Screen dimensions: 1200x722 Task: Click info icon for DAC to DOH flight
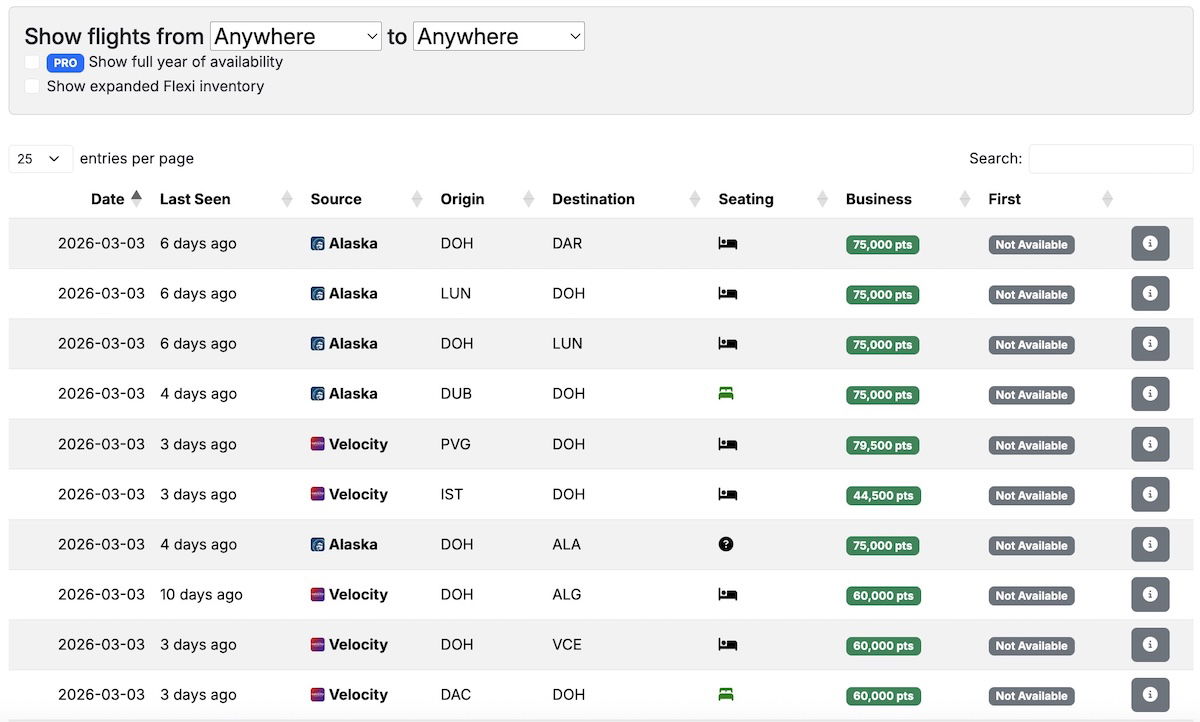1150,695
